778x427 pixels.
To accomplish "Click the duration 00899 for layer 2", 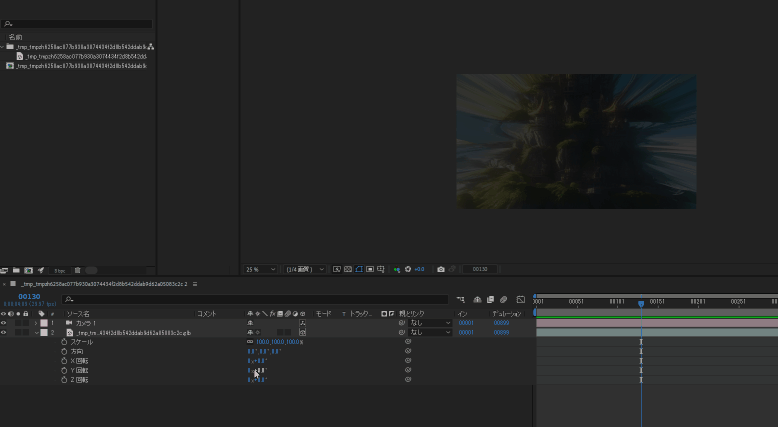I will click(x=501, y=332).
